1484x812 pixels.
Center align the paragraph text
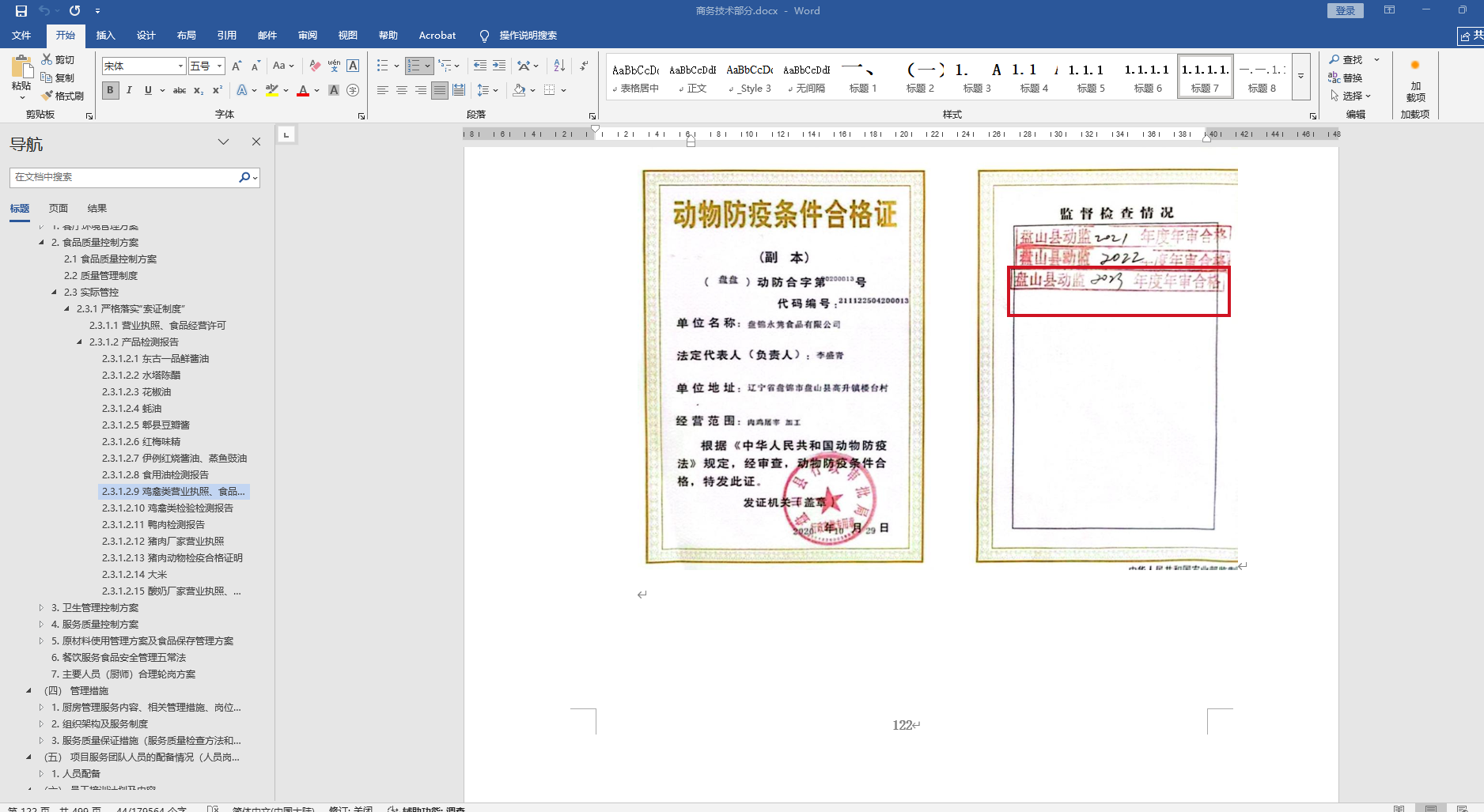click(x=402, y=90)
